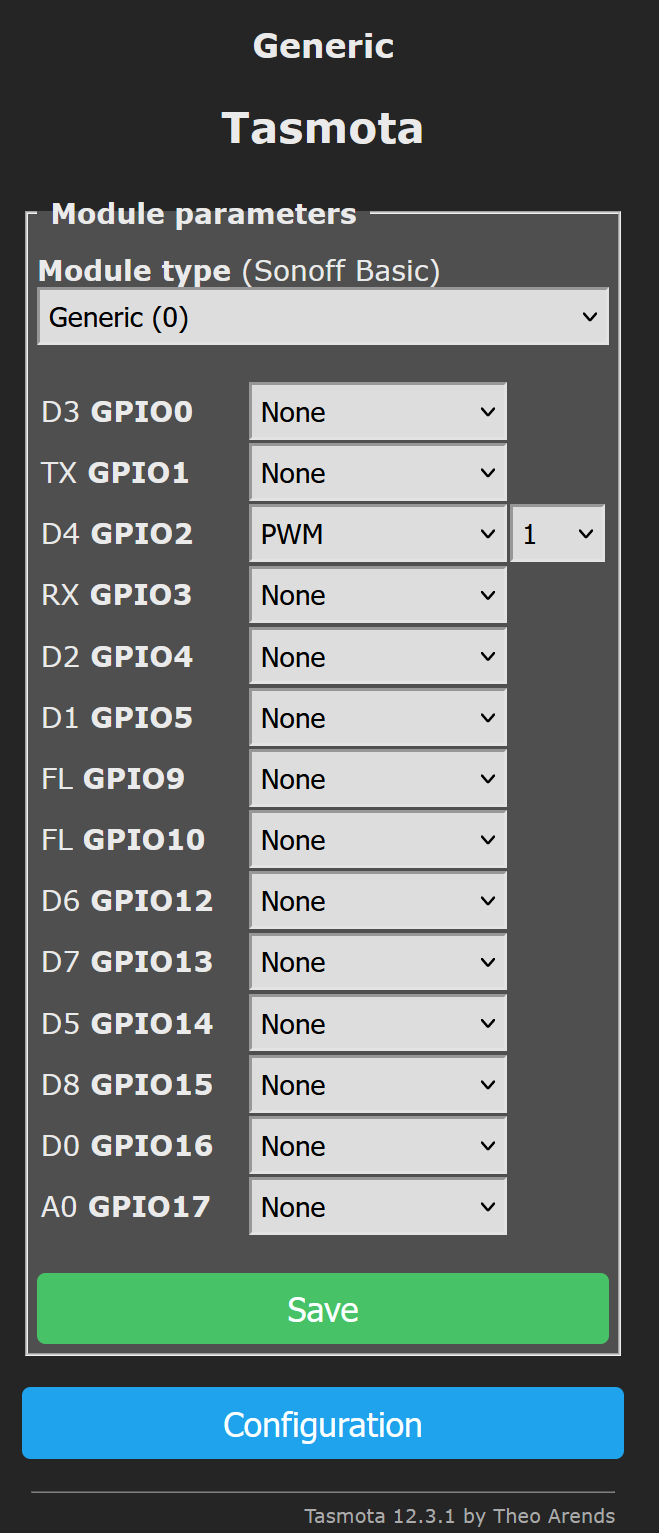Open the D7 GPIO13 dropdown
Viewport: 659px width, 1533px height.
tap(378, 962)
